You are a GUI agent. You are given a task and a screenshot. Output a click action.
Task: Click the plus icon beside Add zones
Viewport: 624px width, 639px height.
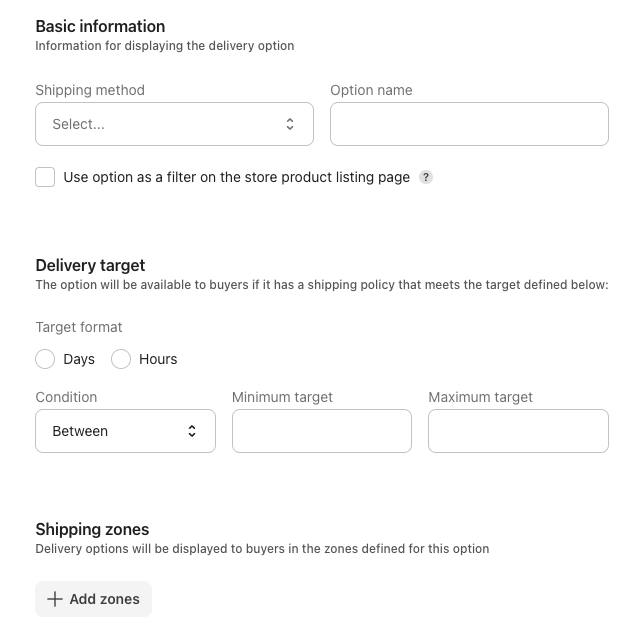tap(55, 599)
